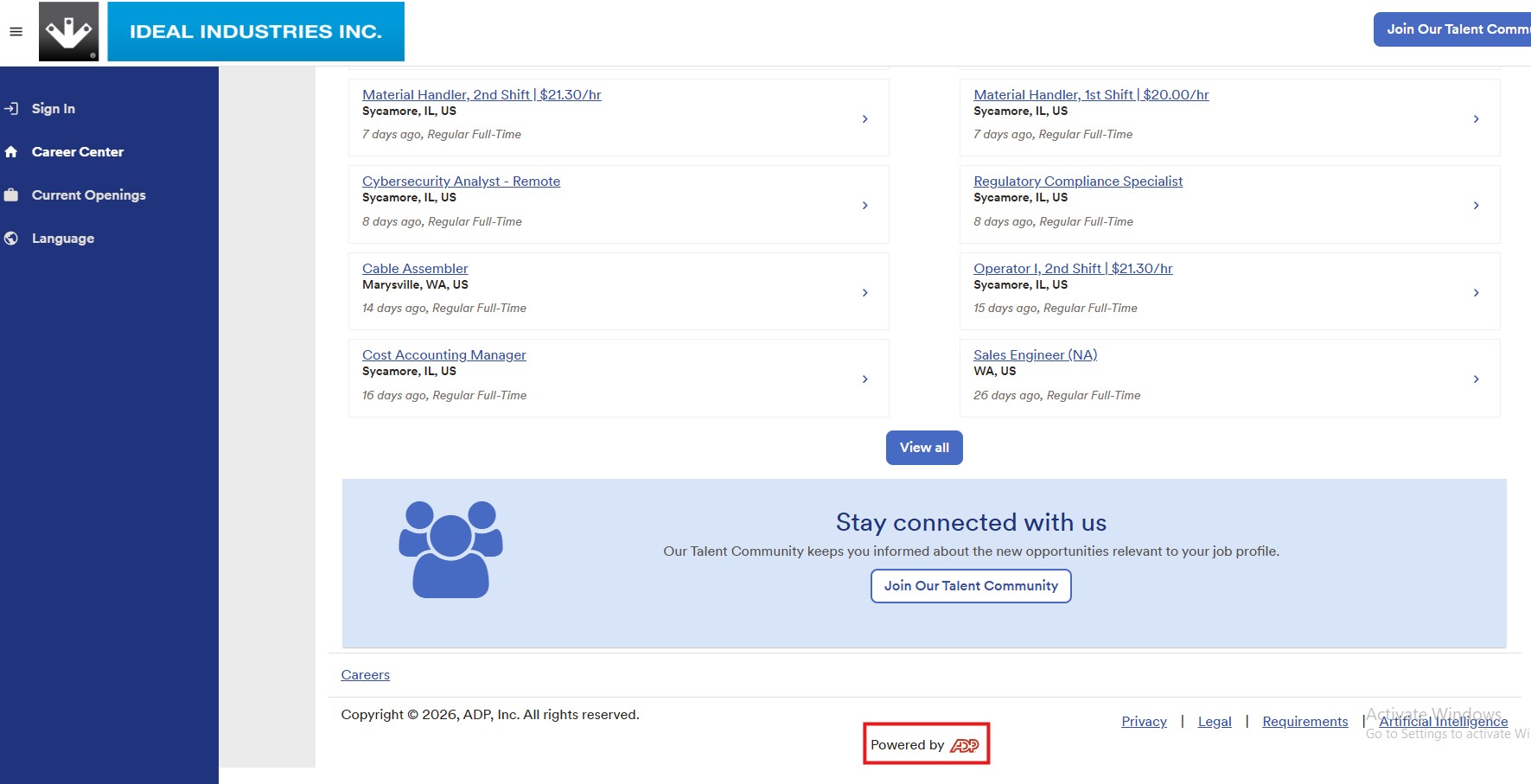The height and width of the screenshot is (784, 1531).
Task: Expand Cable Assembler row chevron
Action: pyautogui.click(x=864, y=292)
